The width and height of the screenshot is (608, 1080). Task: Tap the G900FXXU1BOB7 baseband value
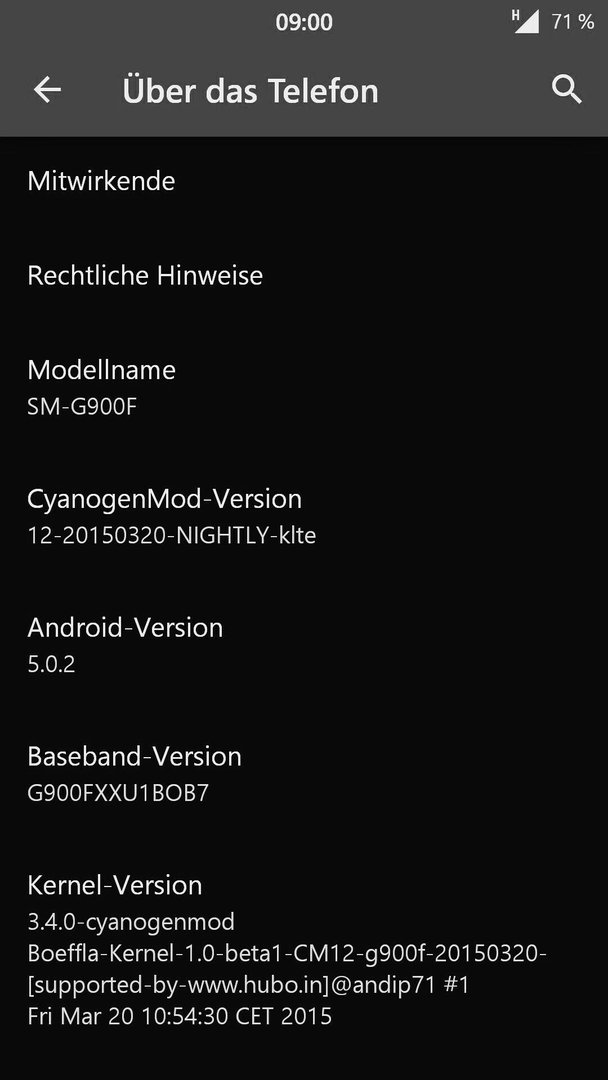point(118,793)
